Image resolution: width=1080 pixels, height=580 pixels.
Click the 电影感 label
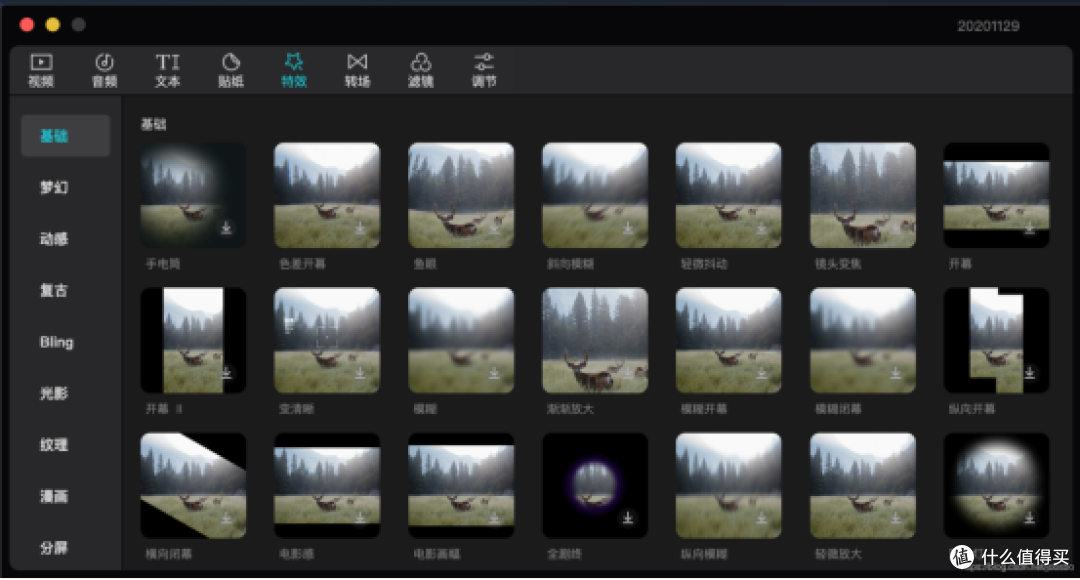297,554
